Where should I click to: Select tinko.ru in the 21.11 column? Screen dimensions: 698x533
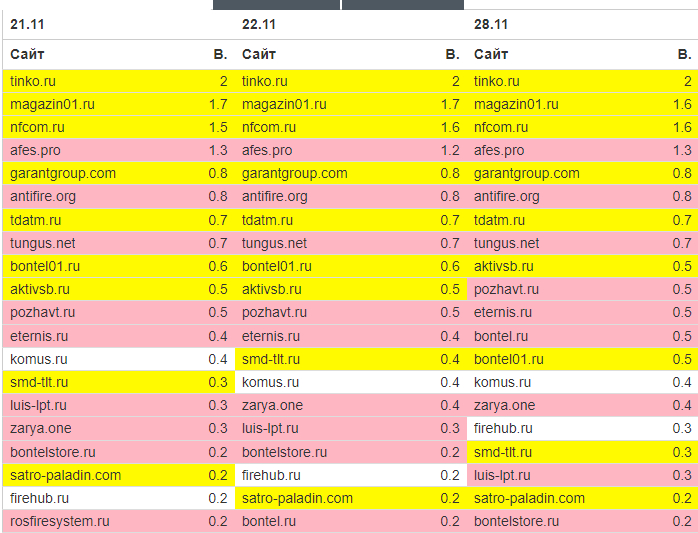tap(33, 81)
